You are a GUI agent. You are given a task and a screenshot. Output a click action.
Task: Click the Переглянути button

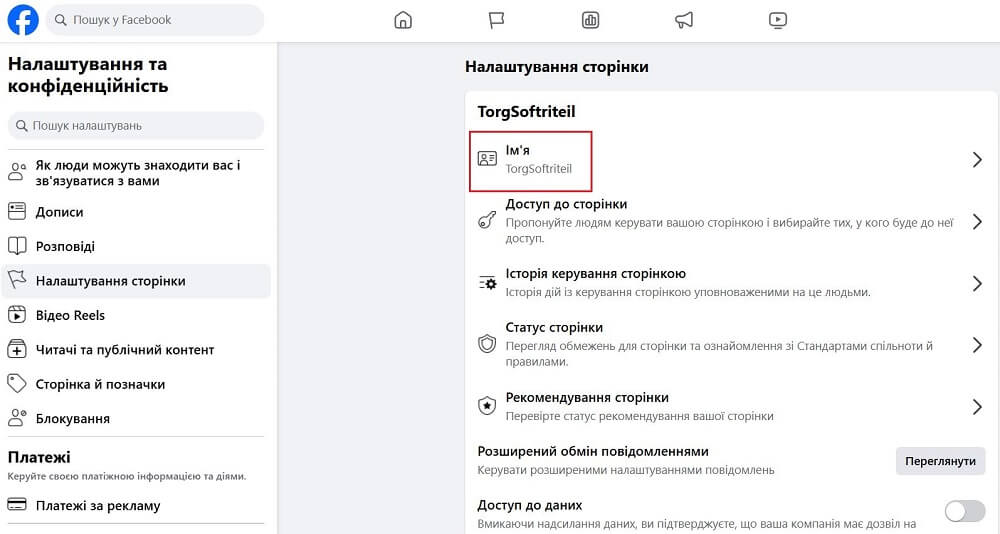(x=939, y=461)
